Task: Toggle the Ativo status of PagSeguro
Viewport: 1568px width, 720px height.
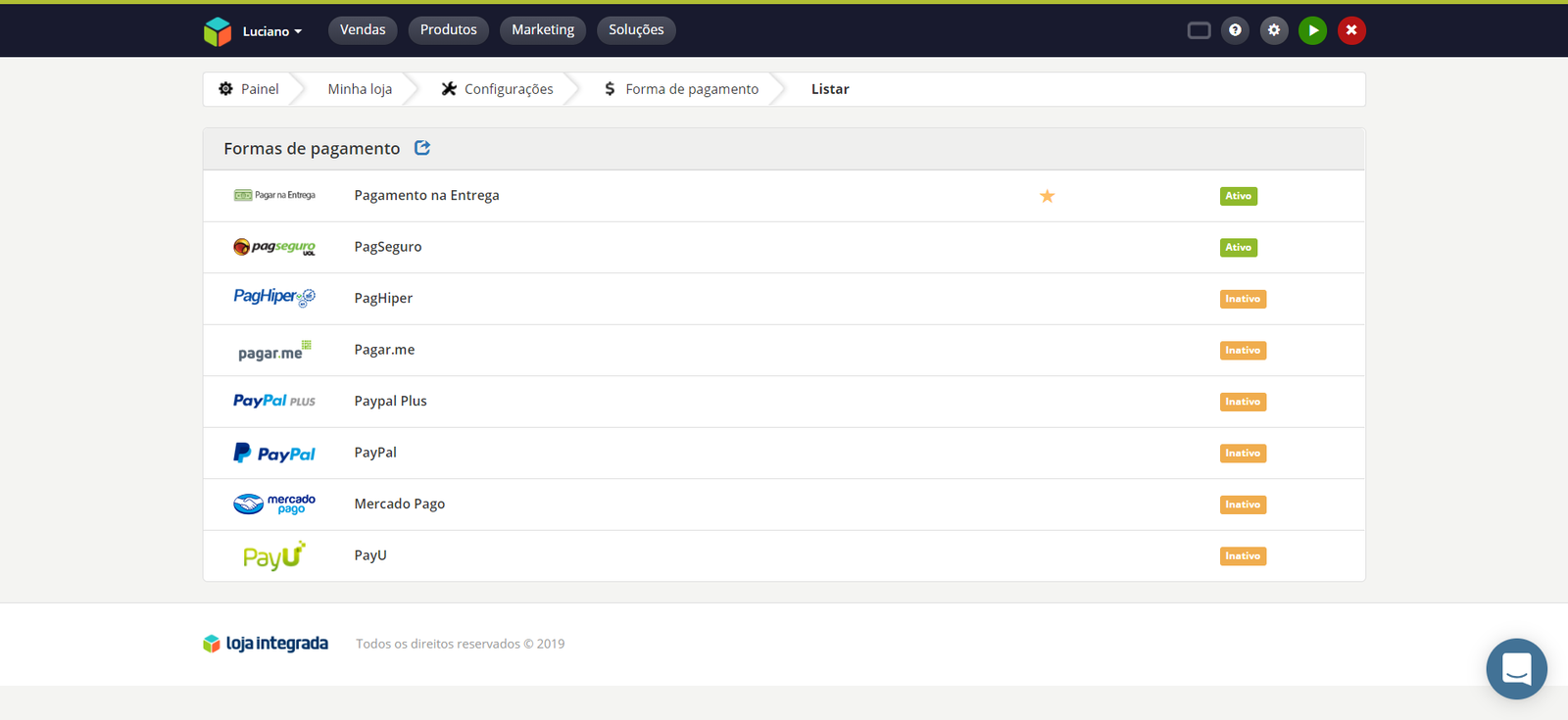Action: [1238, 248]
